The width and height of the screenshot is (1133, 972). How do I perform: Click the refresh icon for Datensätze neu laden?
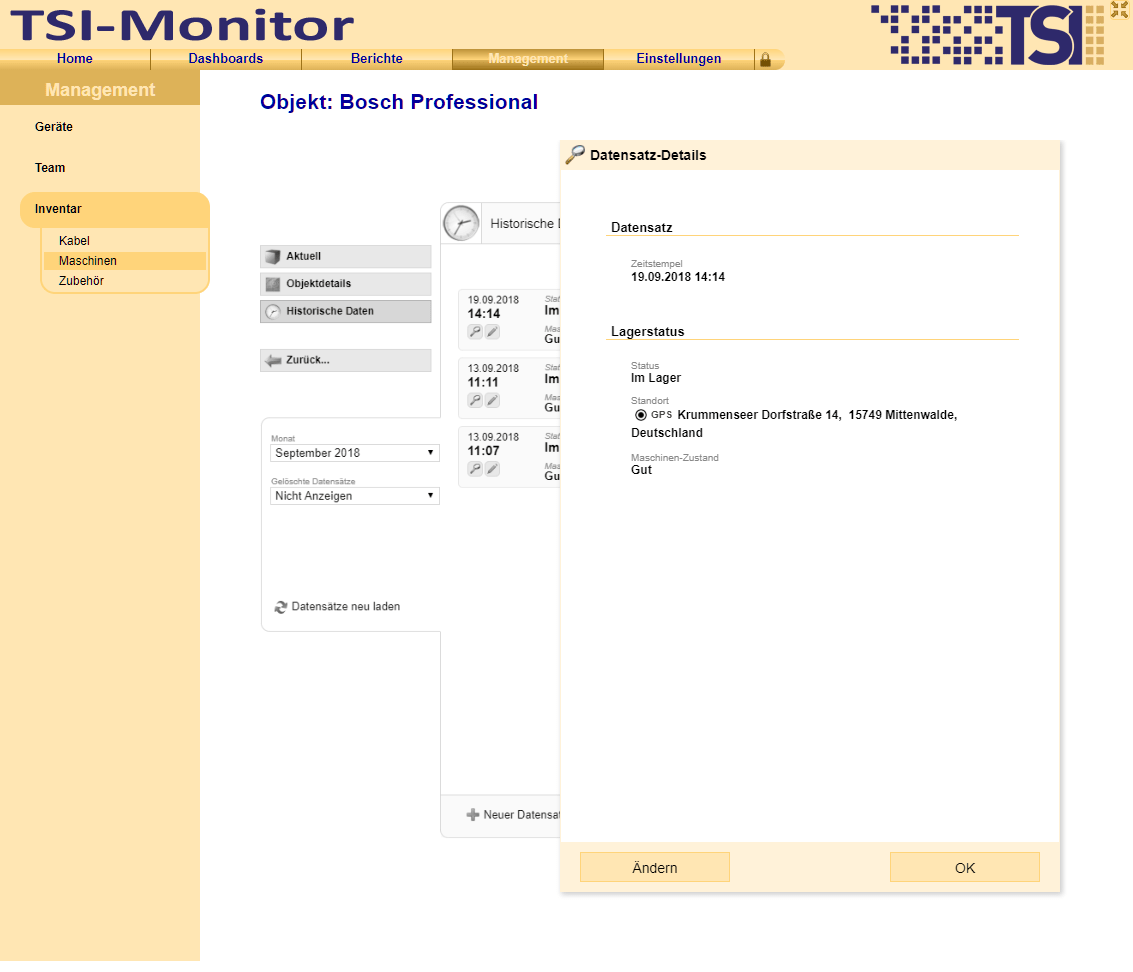tap(280, 607)
